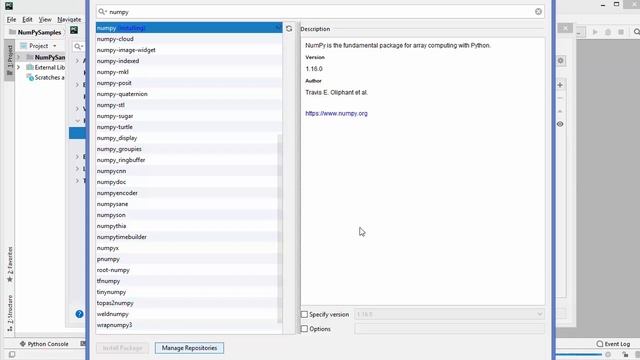The width and height of the screenshot is (640, 360).
Task: Click the 1: Project side tab
Action: tap(10, 60)
